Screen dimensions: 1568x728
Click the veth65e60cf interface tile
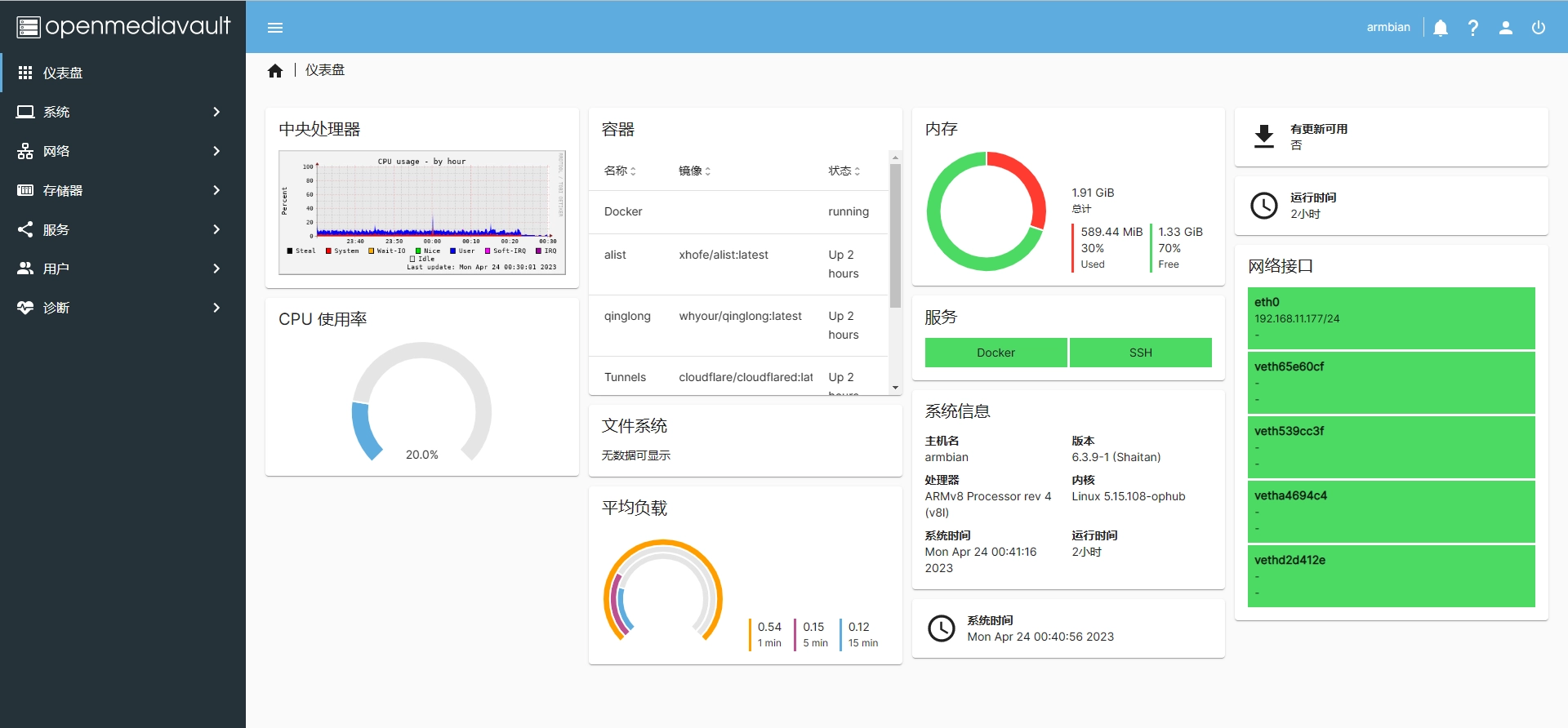[x=1392, y=383]
